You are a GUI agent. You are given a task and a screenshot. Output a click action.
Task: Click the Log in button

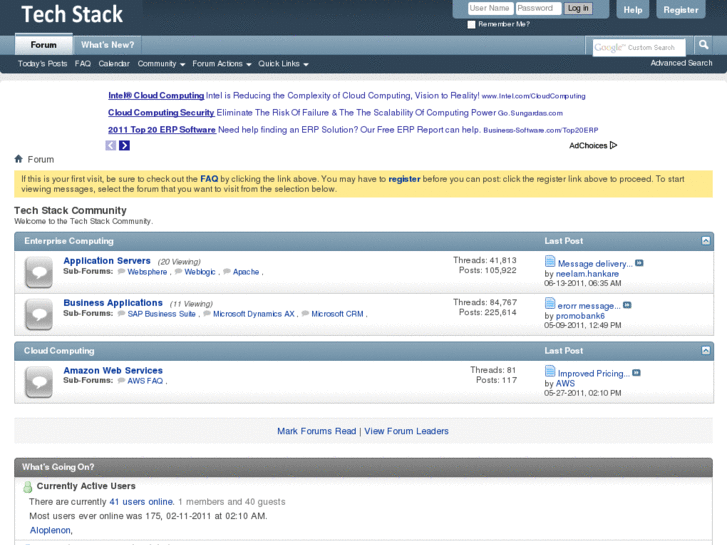[x=578, y=8]
